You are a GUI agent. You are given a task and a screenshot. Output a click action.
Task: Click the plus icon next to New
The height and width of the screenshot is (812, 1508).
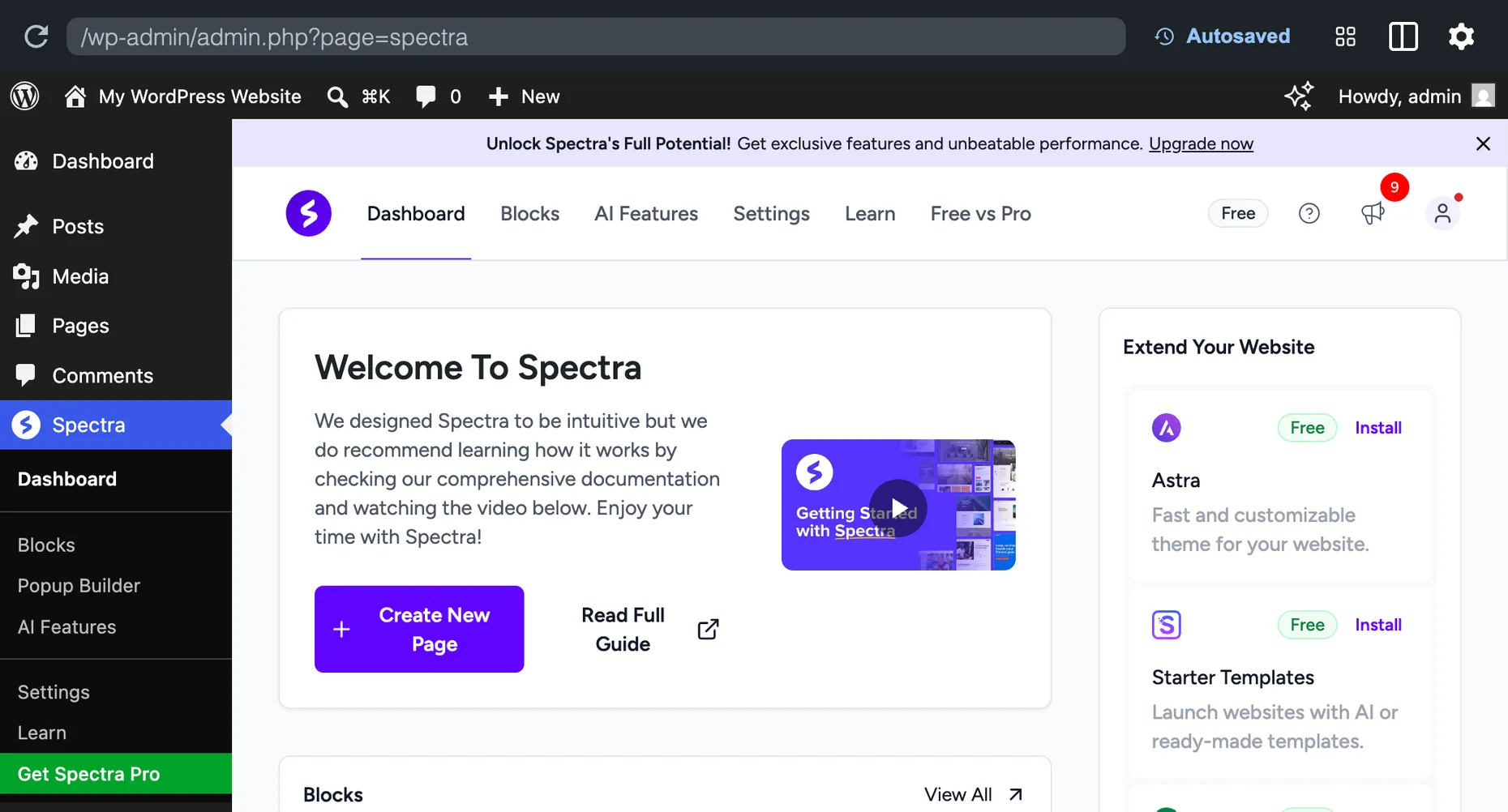498,96
